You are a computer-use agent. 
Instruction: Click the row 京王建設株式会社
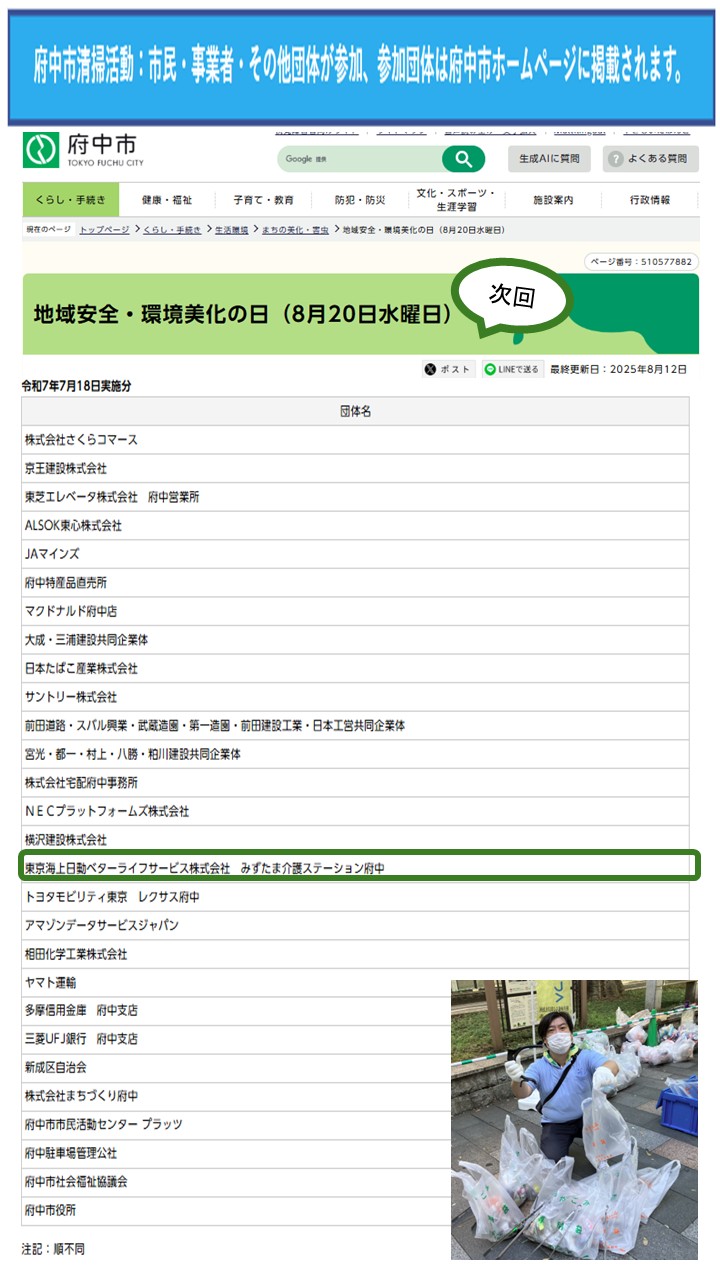(x=355, y=468)
